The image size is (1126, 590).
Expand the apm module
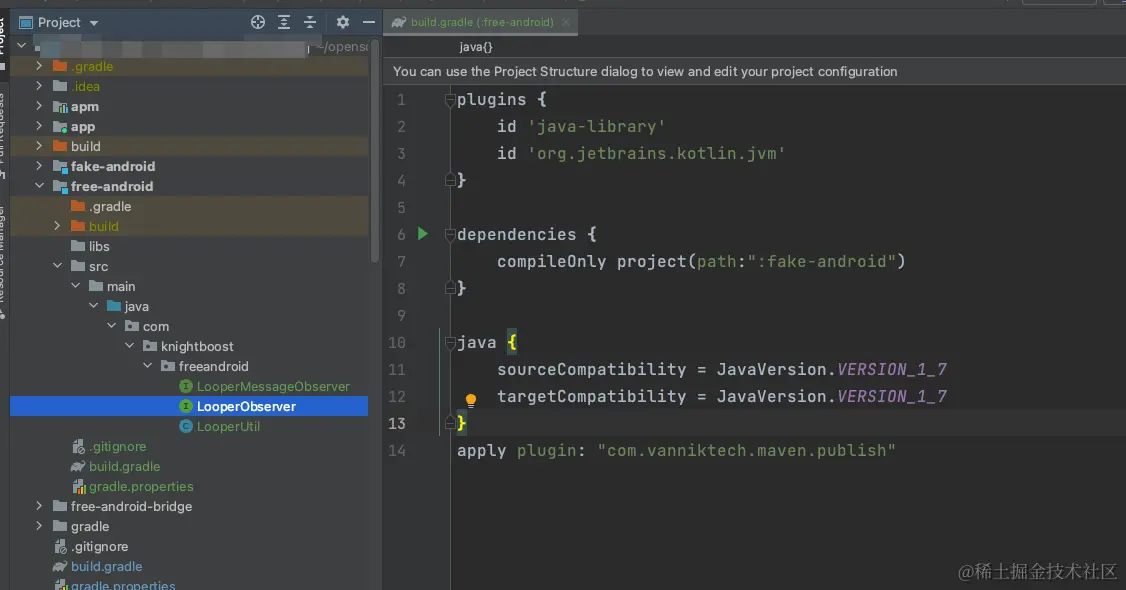coord(39,106)
